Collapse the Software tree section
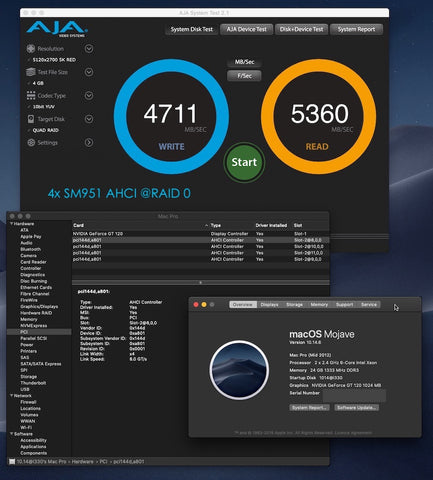Viewport: 433px width, 480px height. tap(11, 434)
